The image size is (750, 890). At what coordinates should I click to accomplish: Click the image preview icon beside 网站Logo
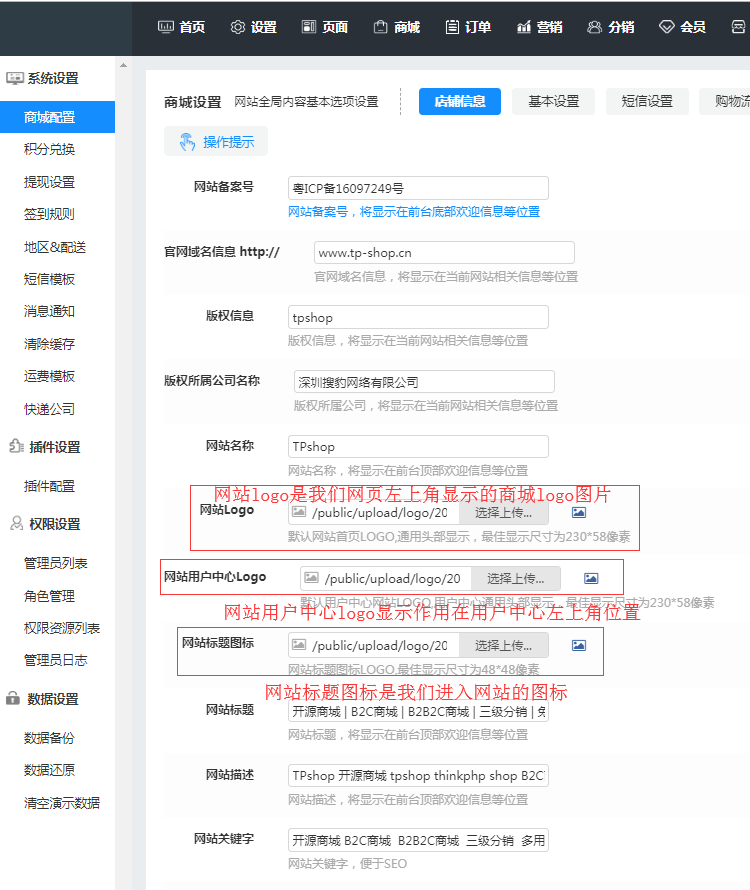click(x=579, y=512)
